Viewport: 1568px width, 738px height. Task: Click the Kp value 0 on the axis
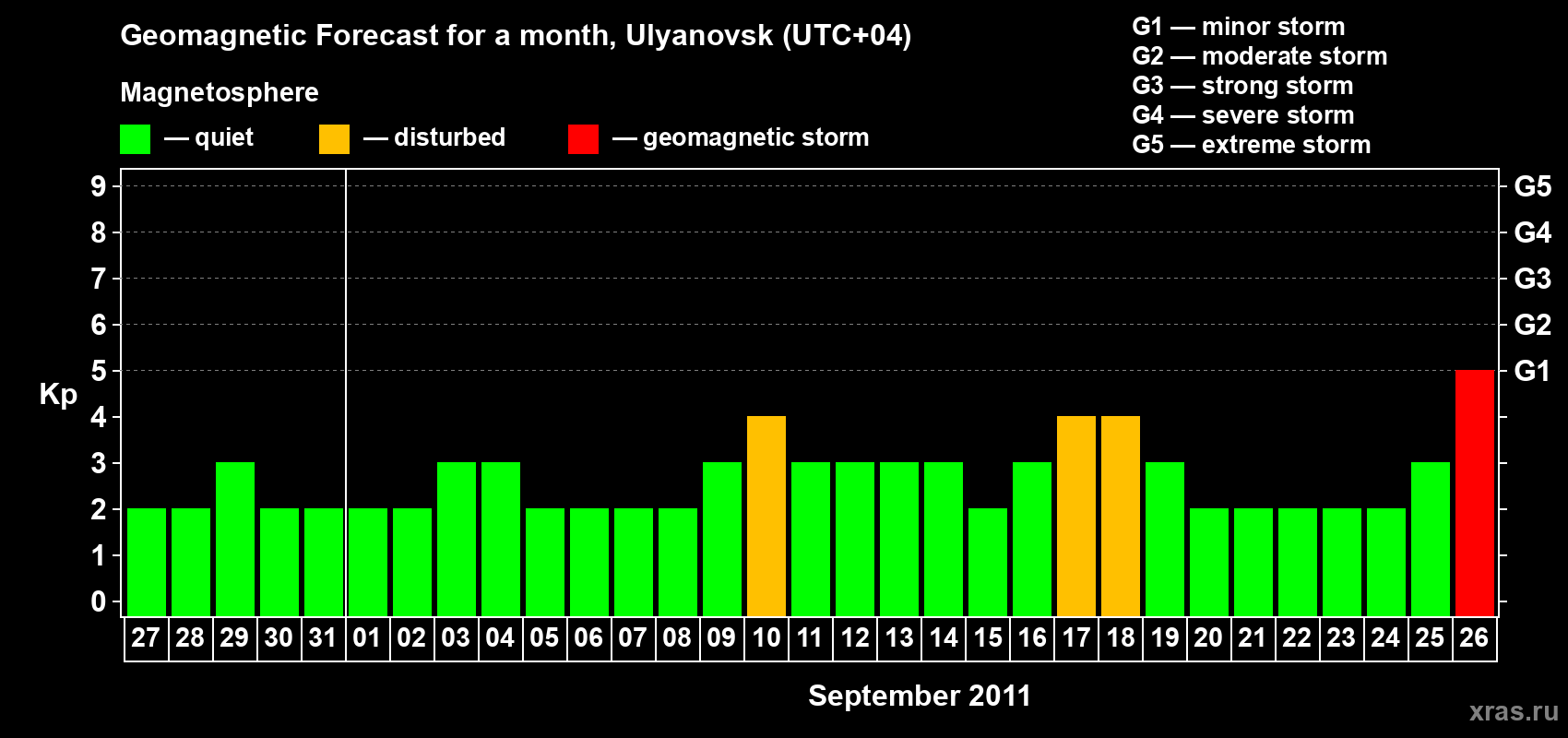pos(99,601)
